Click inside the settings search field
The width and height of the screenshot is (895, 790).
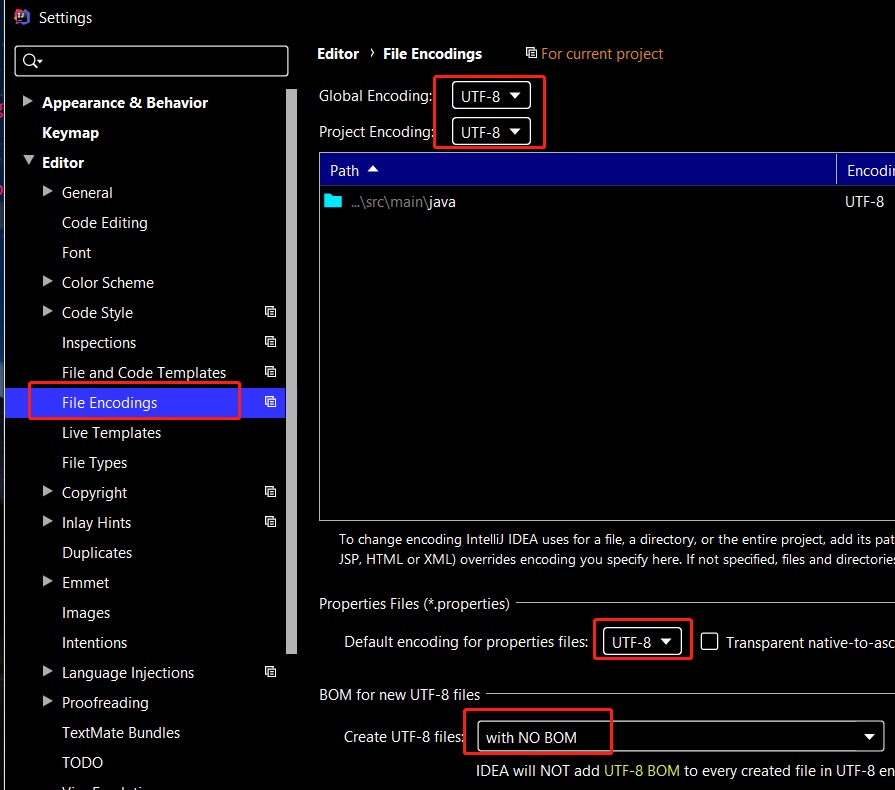pos(160,61)
